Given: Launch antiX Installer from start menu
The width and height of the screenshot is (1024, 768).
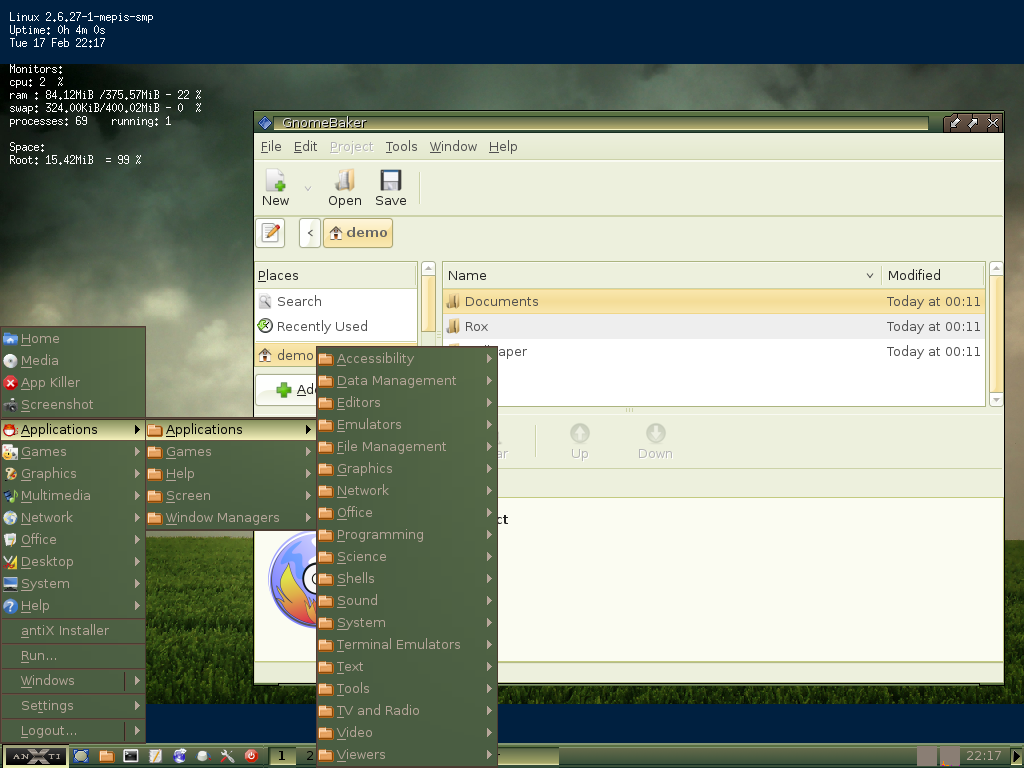Looking at the screenshot, I should coord(73,631).
